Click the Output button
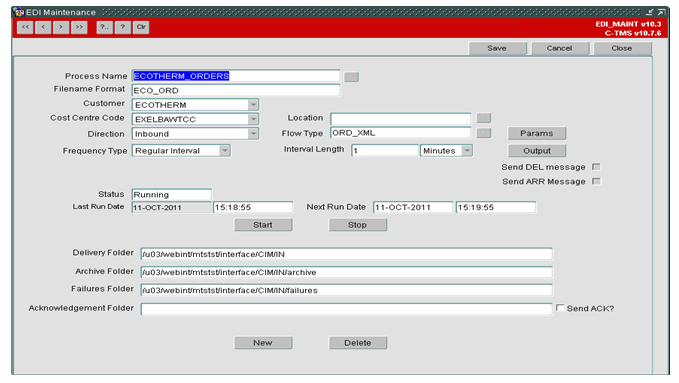The image size is (679, 383). click(537, 151)
